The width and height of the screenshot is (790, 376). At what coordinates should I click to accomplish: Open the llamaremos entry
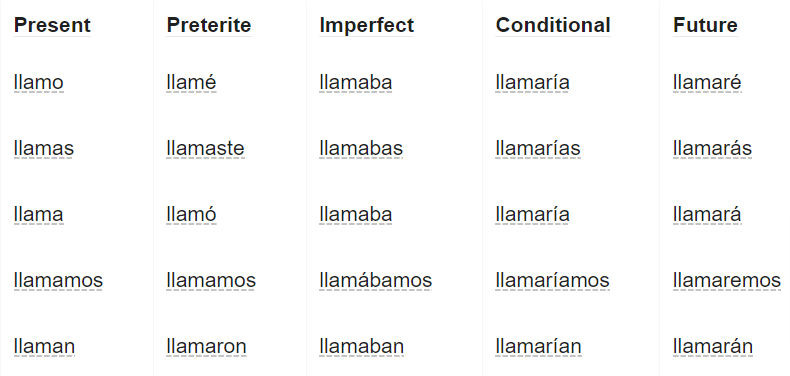pos(727,281)
